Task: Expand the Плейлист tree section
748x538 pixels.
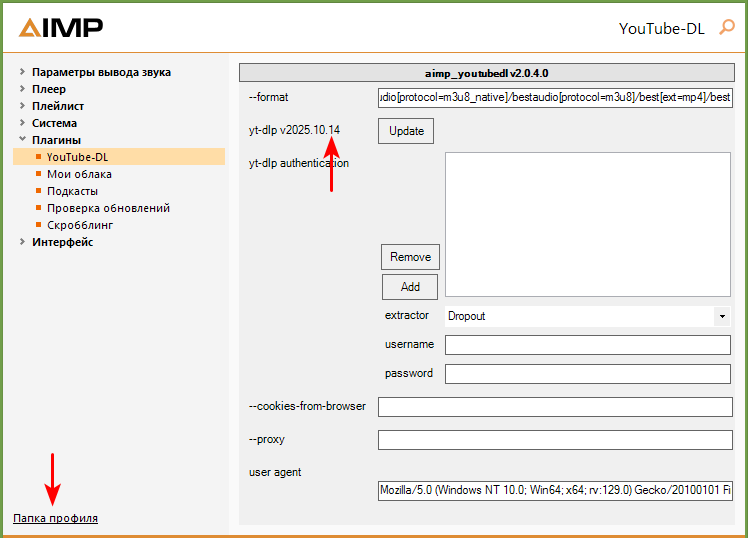Action: [22, 106]
